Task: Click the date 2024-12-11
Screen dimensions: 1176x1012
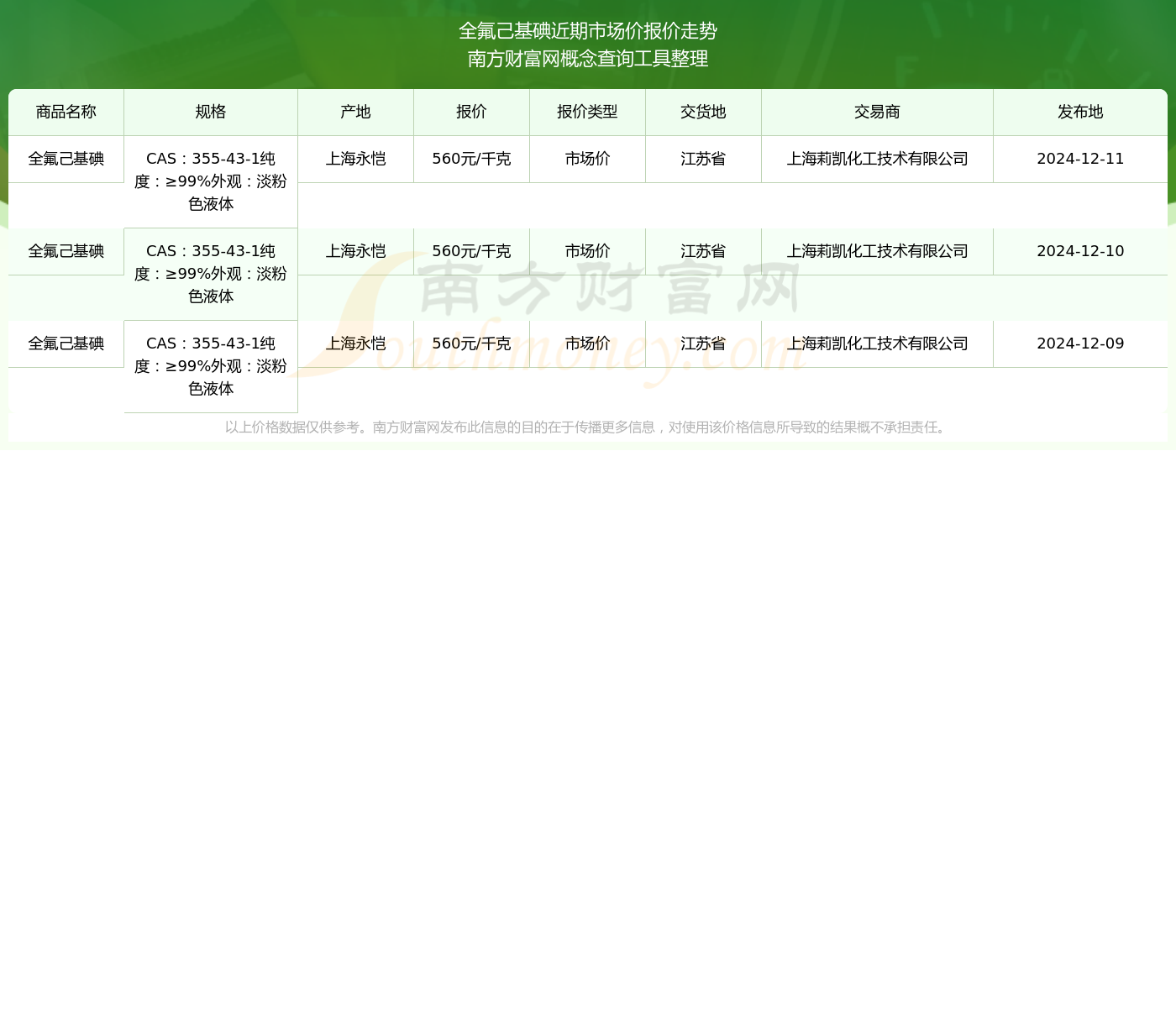Action: coord(1081,159)
